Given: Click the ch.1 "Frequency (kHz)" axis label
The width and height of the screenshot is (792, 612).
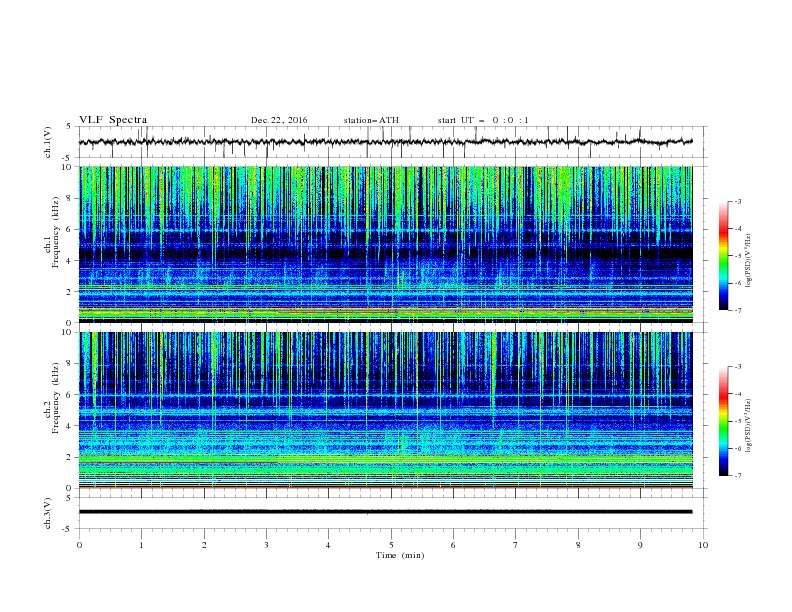Looking at the screenshot, I should click(x=55, y=233).
